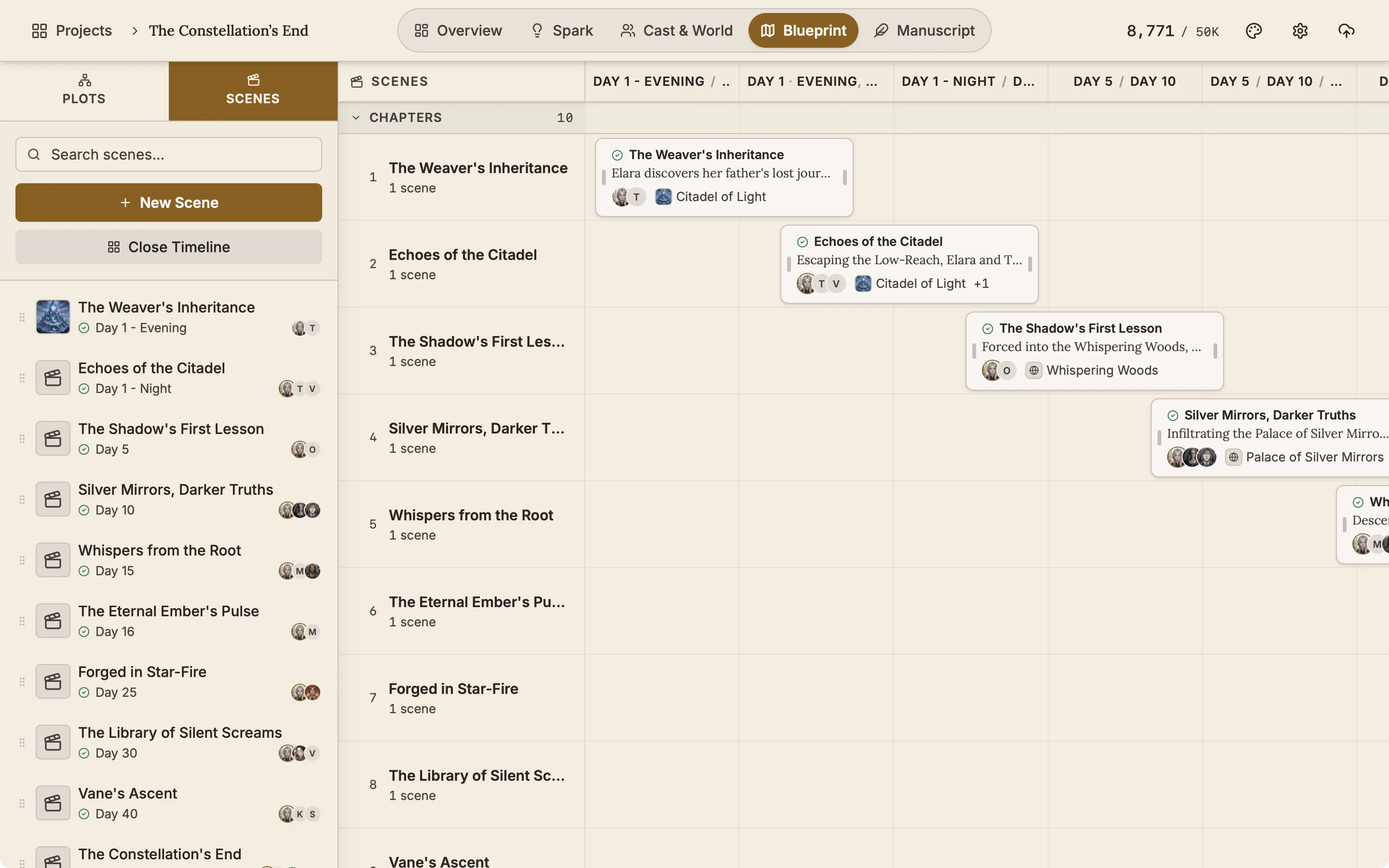
Task: Open The Constellation's End breadcrumb link
Action: 229,30
